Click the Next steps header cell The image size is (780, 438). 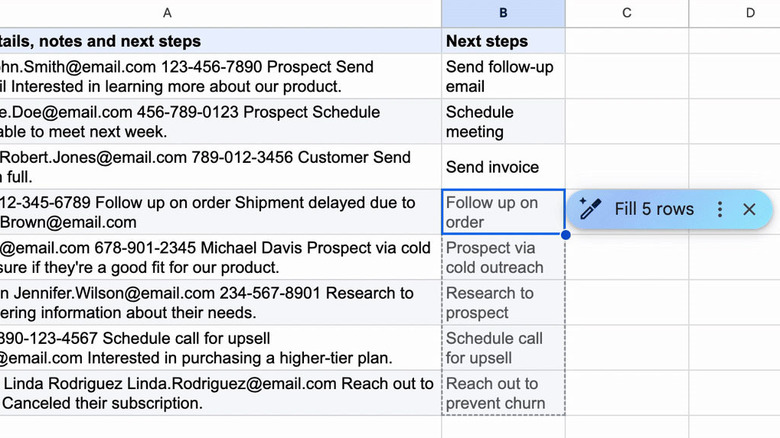click(x=502, y=41)
